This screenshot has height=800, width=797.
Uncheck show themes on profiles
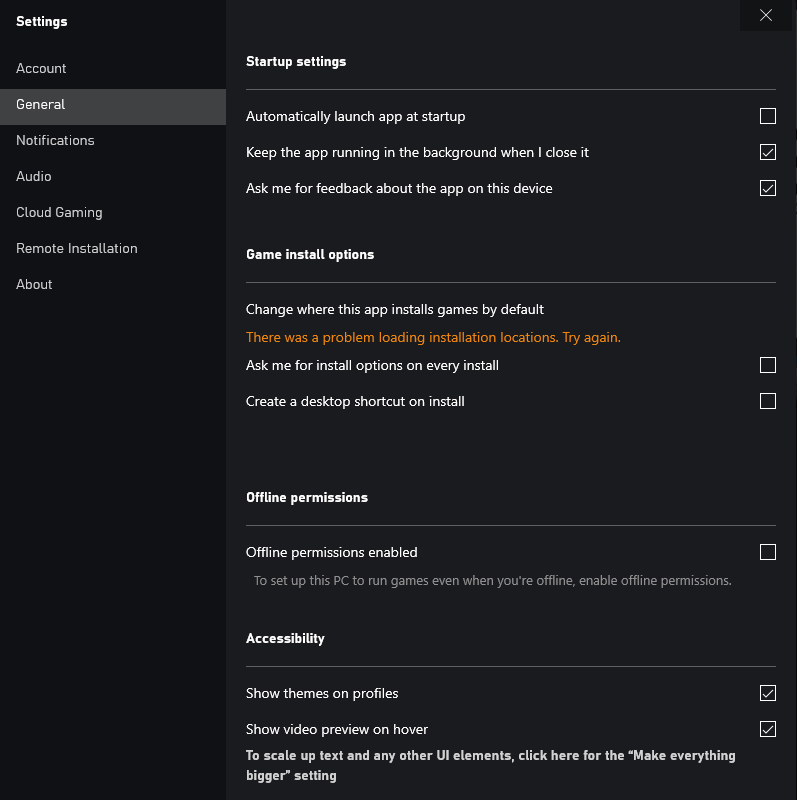click(x=768, y=693)
